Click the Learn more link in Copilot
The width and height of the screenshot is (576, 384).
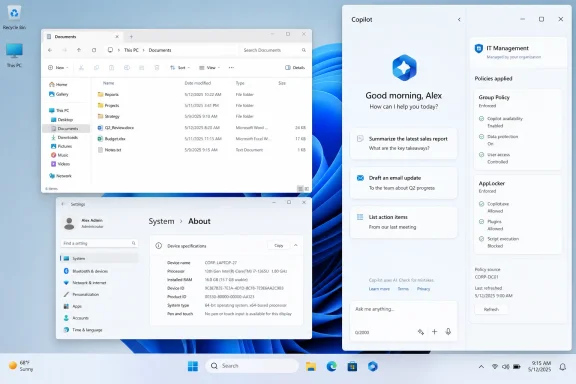(x=379, y=289)
